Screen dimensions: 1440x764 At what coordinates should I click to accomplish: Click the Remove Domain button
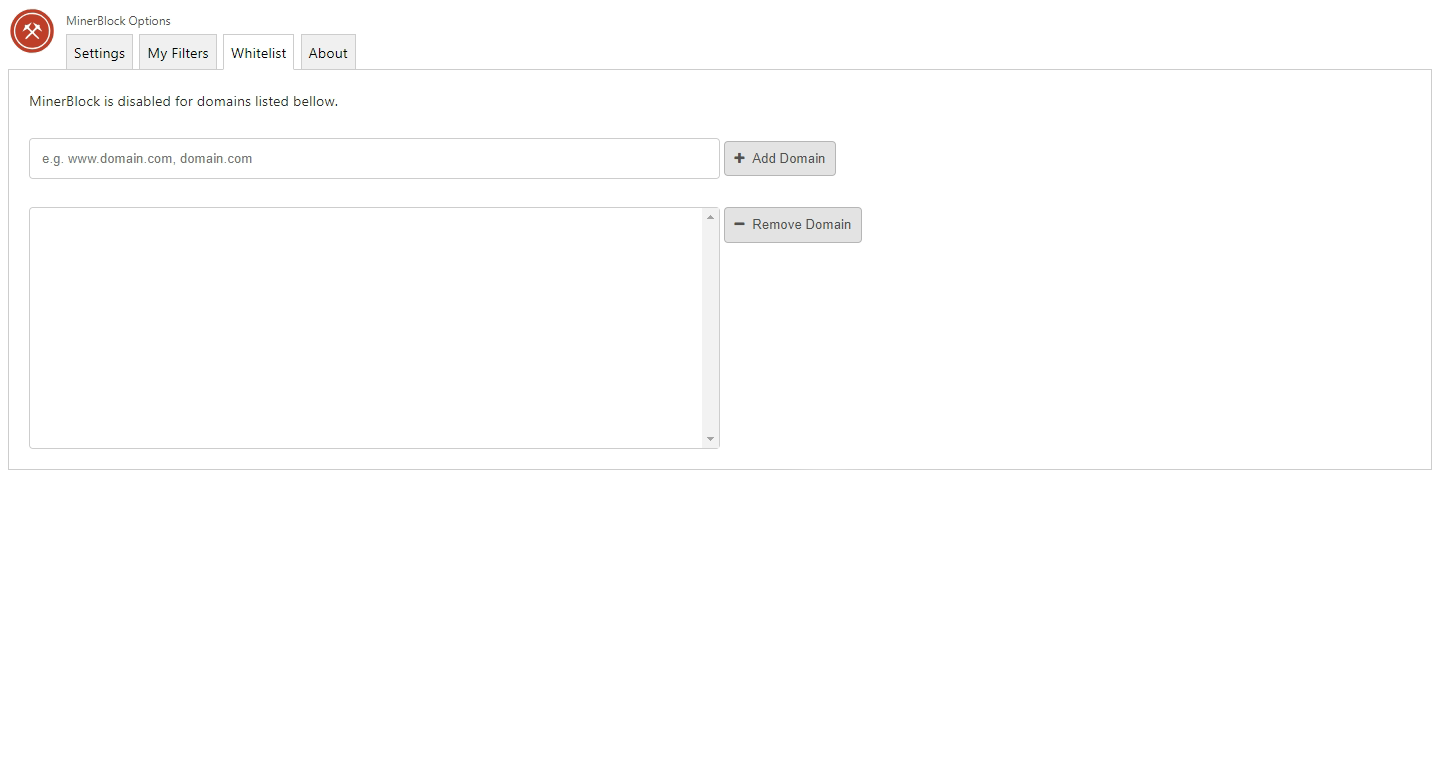pyautogui.click(x=793, y=224)
